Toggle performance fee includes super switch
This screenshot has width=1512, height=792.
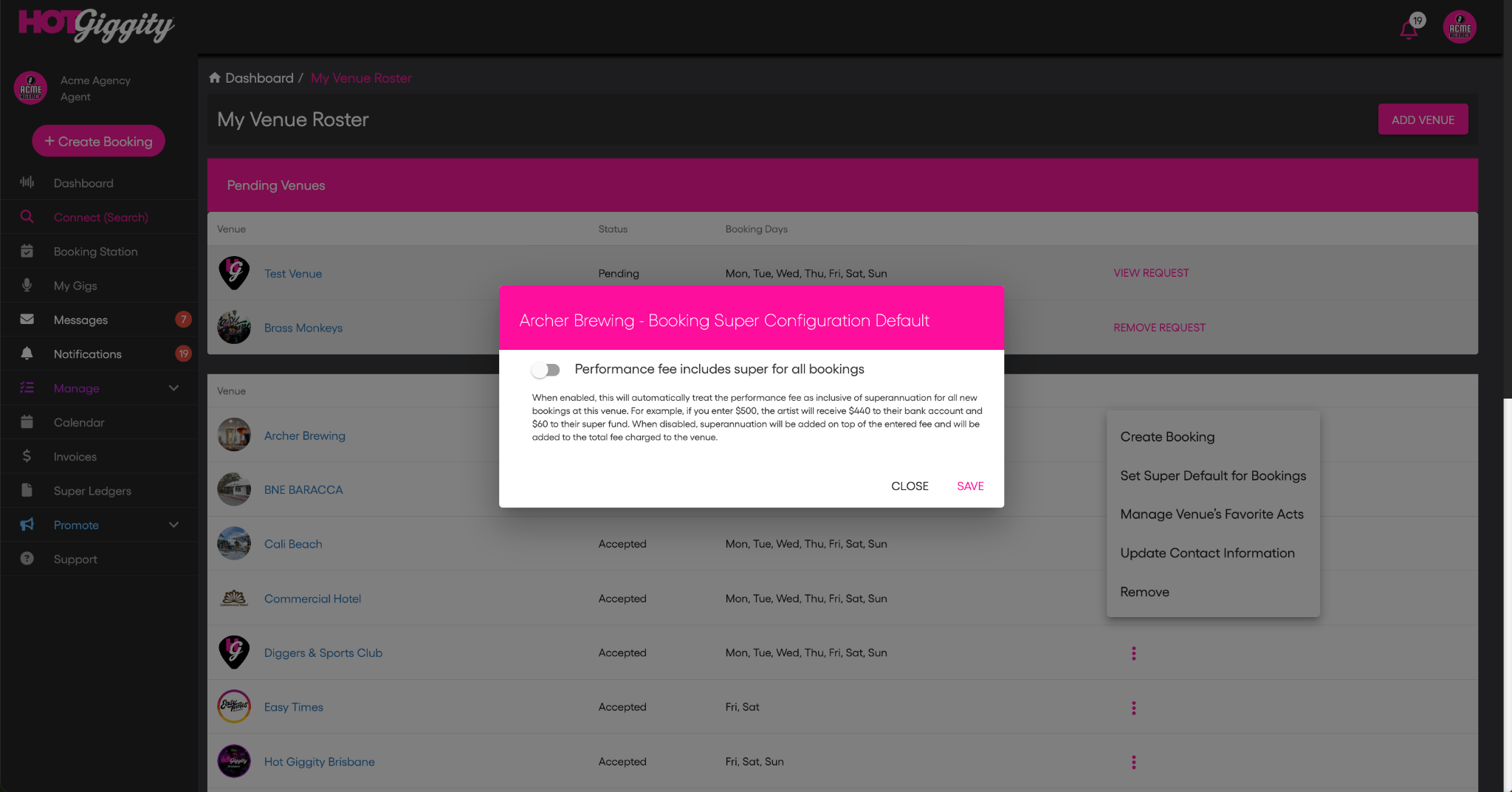click(x=546, y=370)
